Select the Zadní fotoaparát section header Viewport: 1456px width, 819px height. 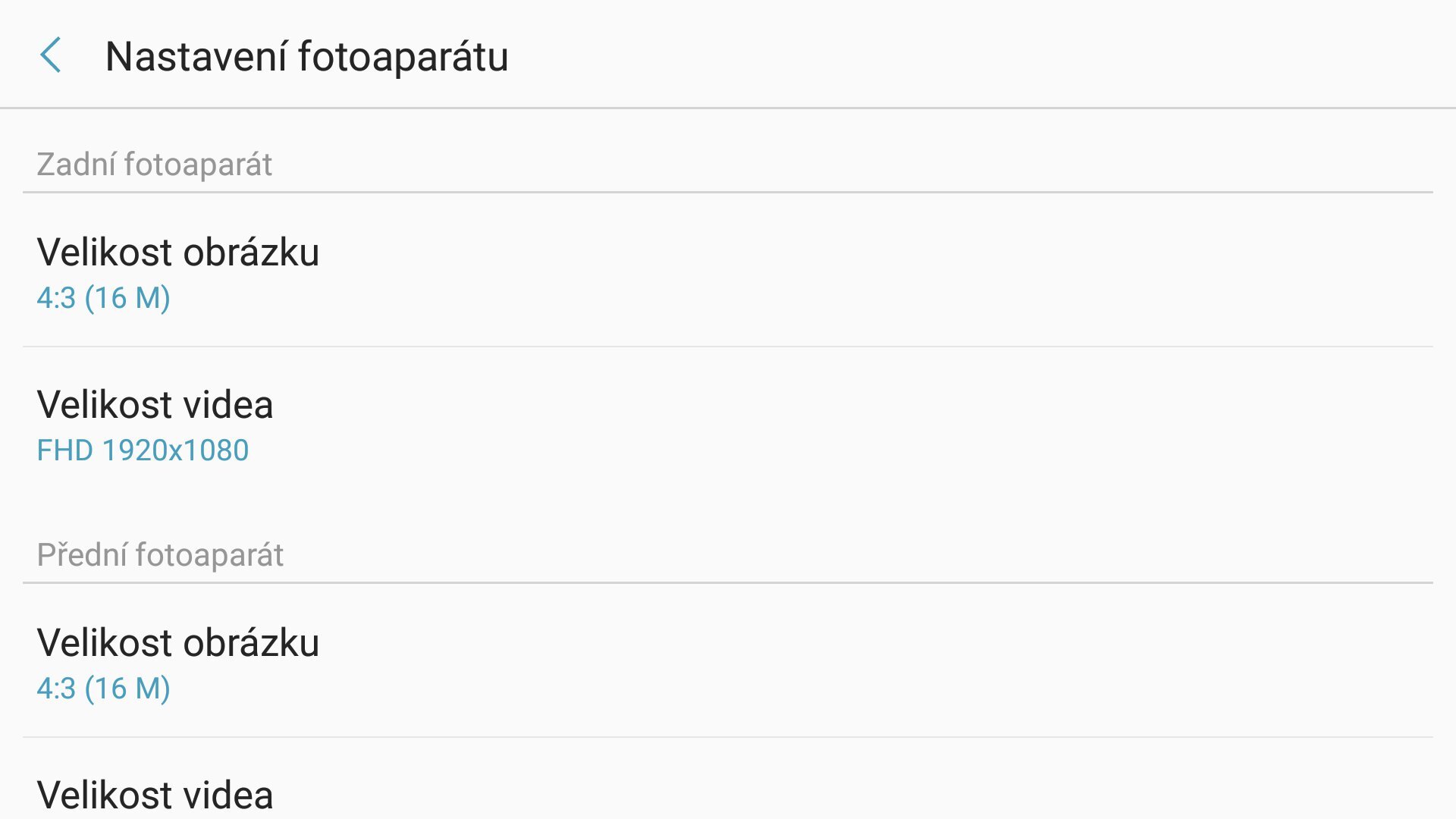155,165
